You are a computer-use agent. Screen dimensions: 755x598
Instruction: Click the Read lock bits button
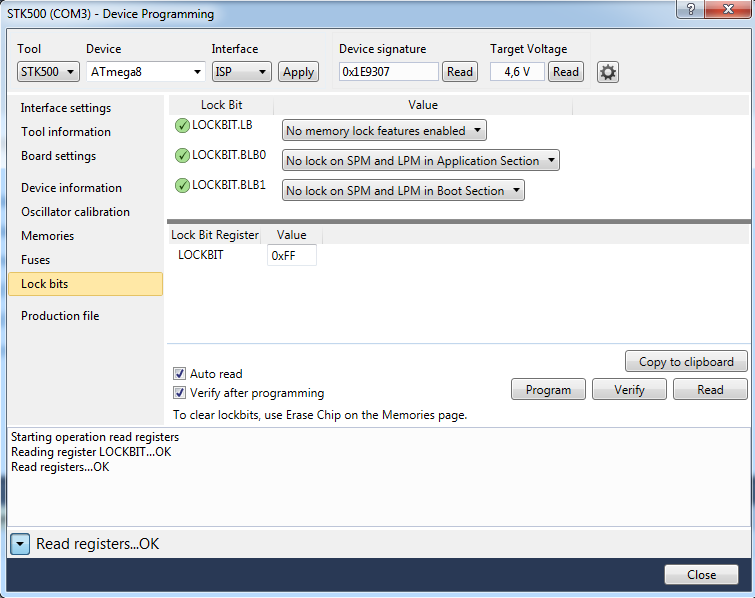pos(710,390)
